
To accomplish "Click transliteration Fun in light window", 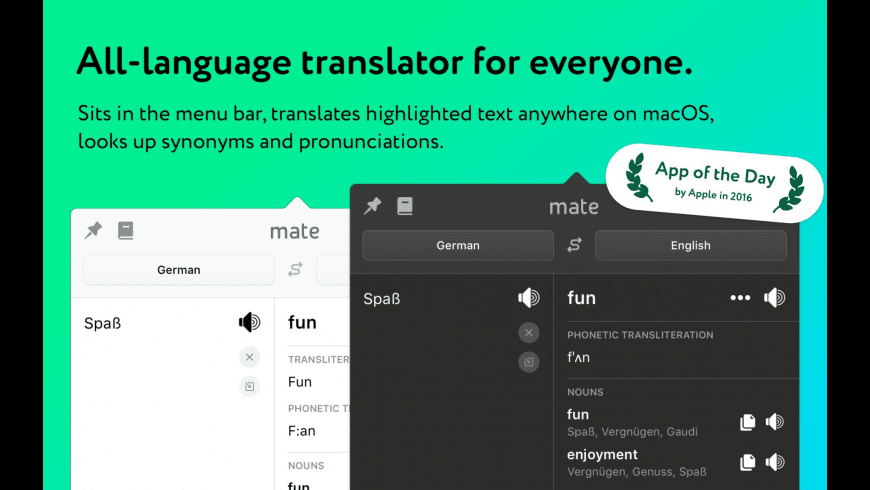I will tap(300, 382).
